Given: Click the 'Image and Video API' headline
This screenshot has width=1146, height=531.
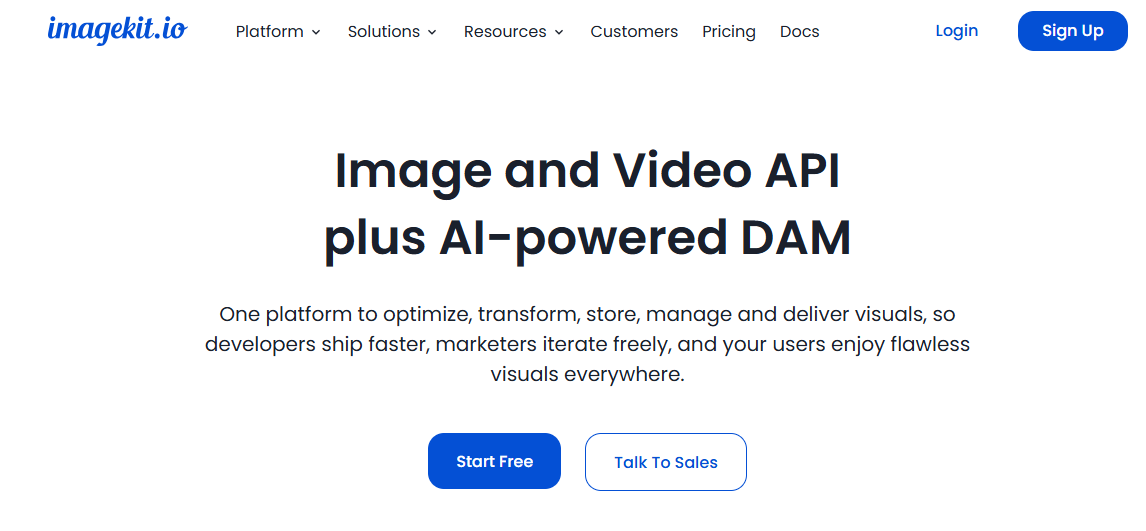Looking at the screenshot, I should click(x=588, y=170).
